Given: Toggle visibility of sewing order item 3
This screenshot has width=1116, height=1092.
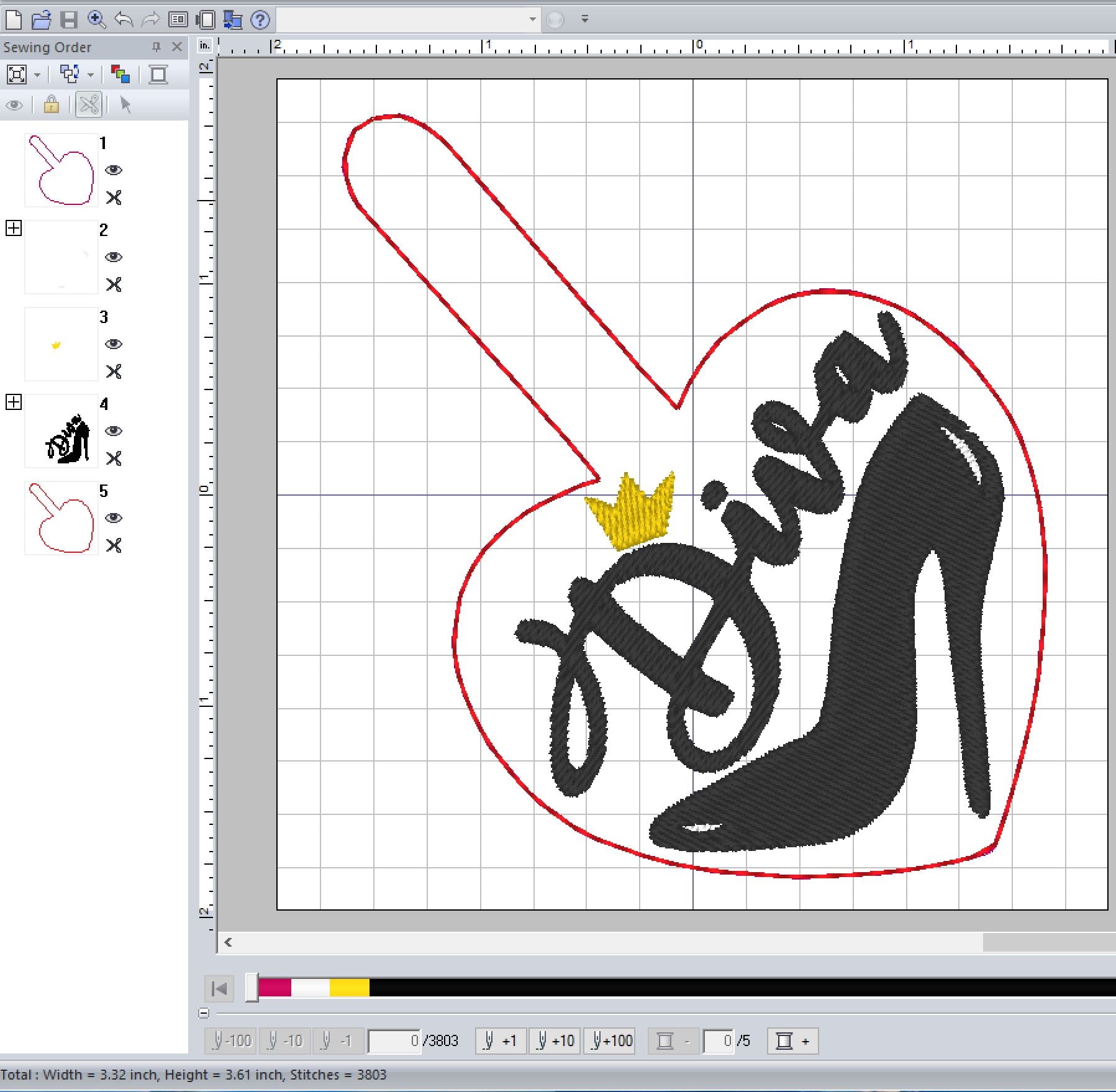Looking at the screenshot, I should point(113,344).
